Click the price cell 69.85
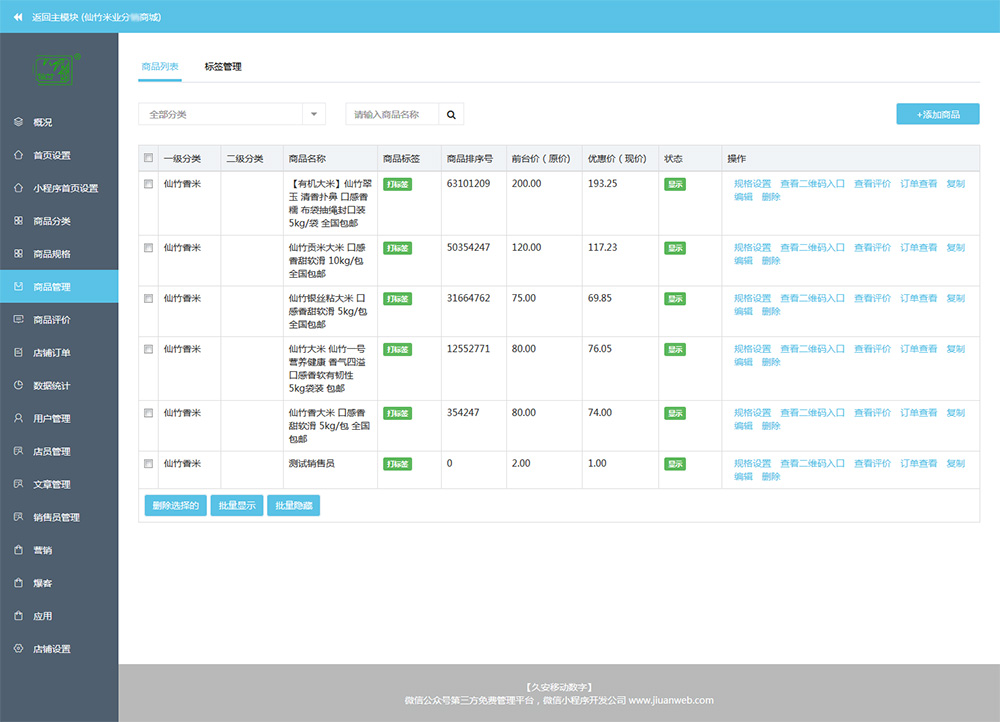The height and width of the screenshot is (722, 1000). [599, 298]
